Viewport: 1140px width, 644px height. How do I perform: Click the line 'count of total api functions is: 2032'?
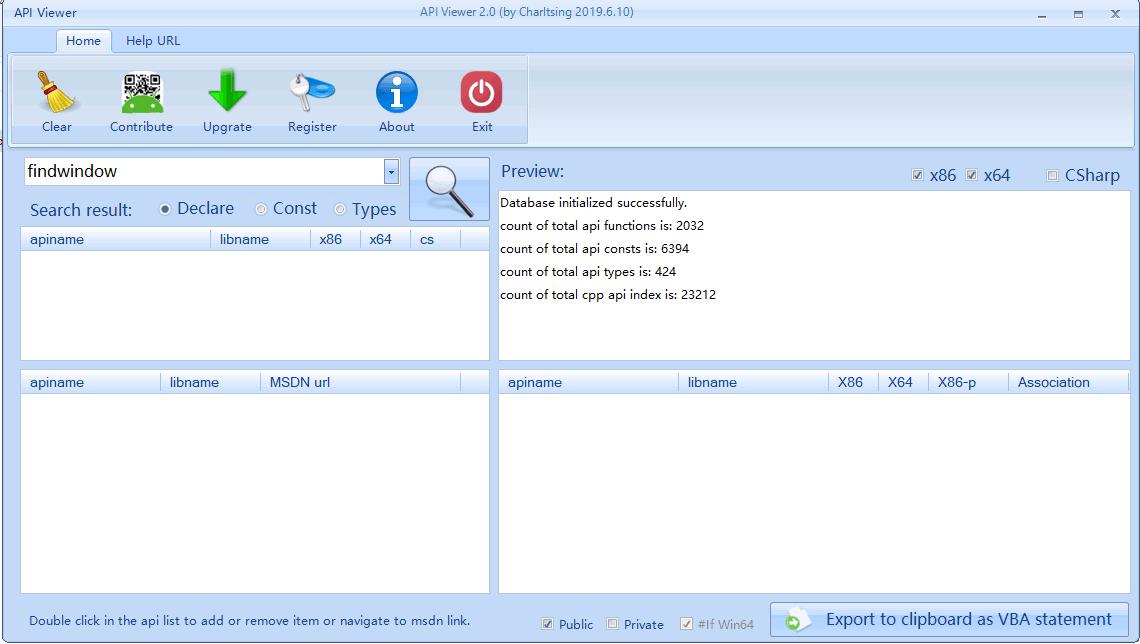[x=602, y=226]
